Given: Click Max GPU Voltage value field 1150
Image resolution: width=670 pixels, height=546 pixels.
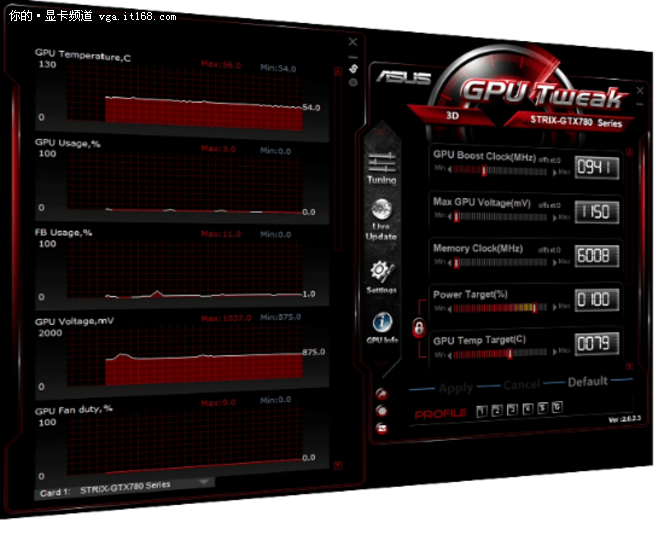Looking at the screenshot, I should (x=597, y=212).
